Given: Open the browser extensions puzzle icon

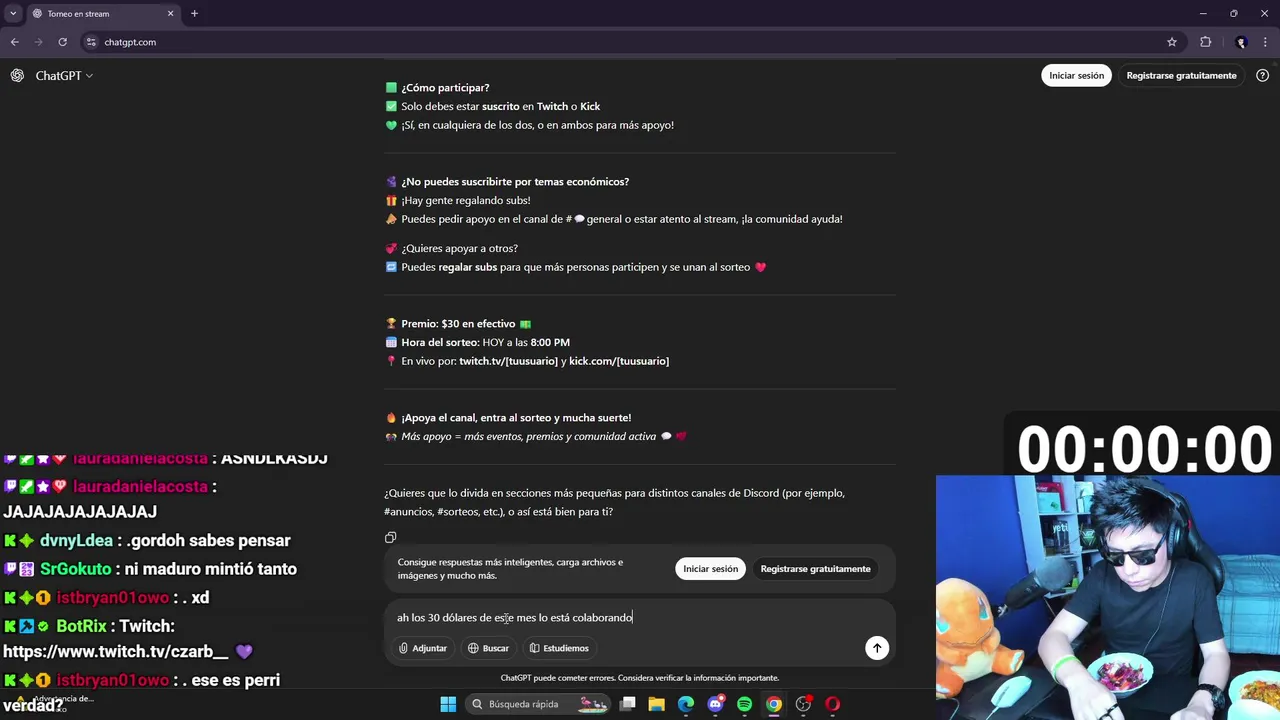Looking at the screenshot, I should coord(1205,42).
